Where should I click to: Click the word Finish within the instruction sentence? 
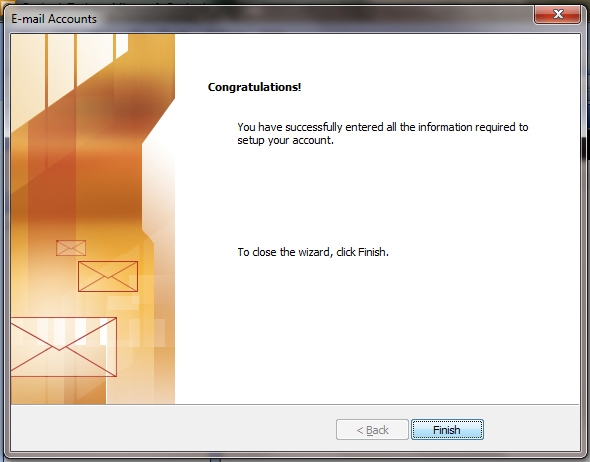(372, 252)
